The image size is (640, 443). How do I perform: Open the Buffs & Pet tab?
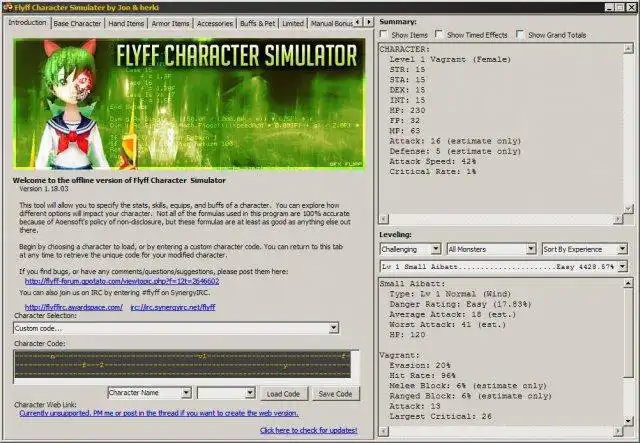(258, 24)
